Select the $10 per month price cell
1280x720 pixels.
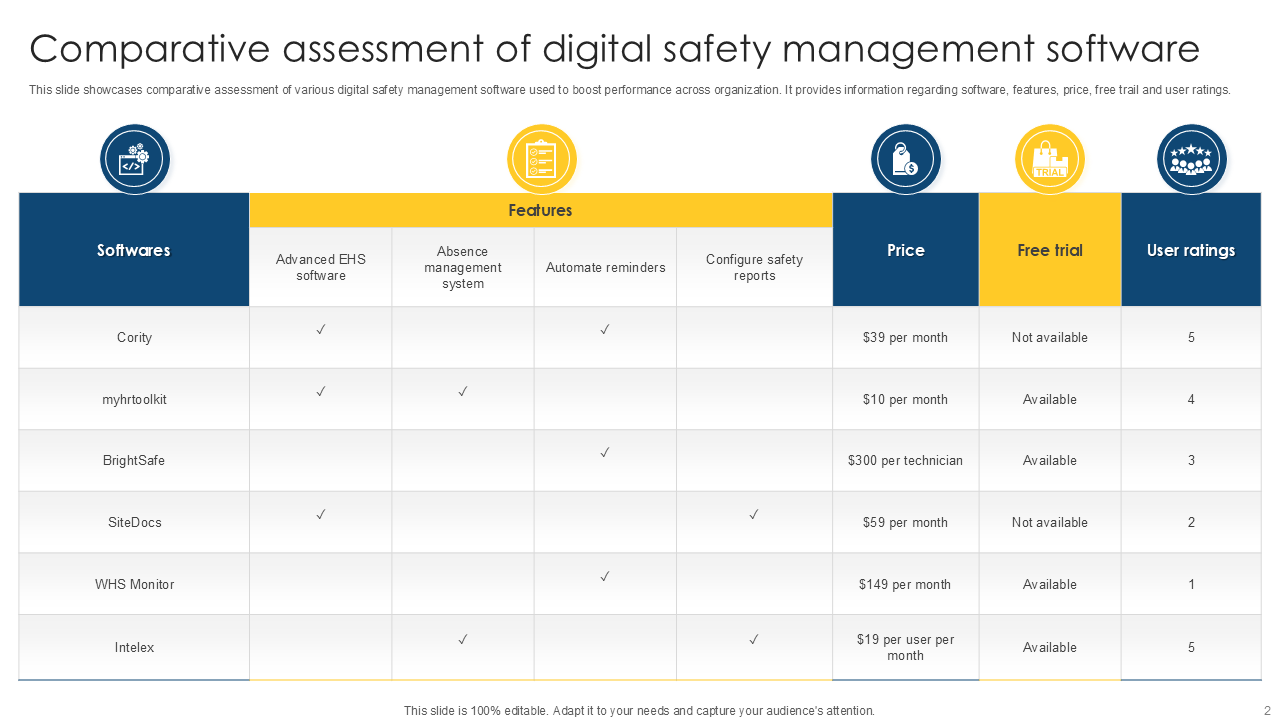click(x=905, y=399)
